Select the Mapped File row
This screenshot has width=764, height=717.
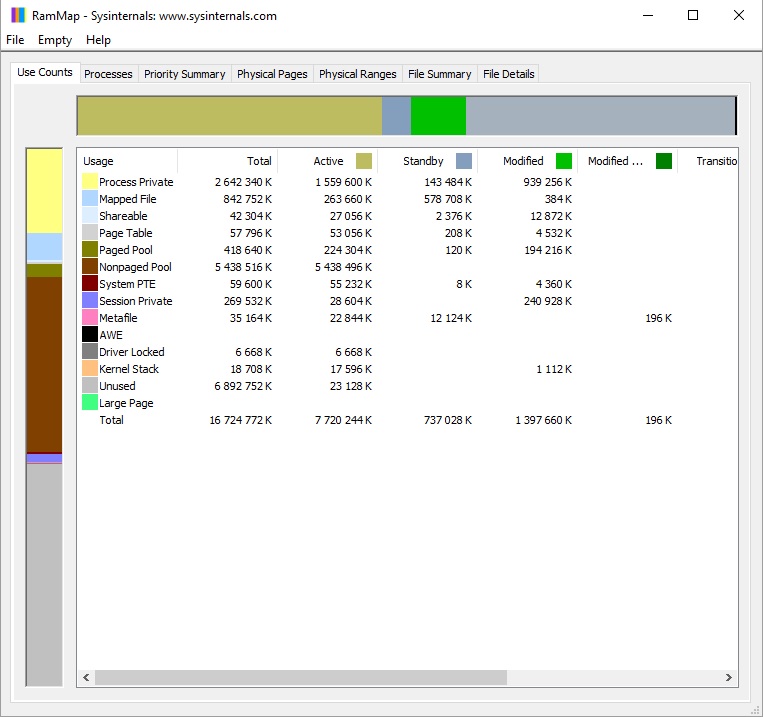point(127,199)
